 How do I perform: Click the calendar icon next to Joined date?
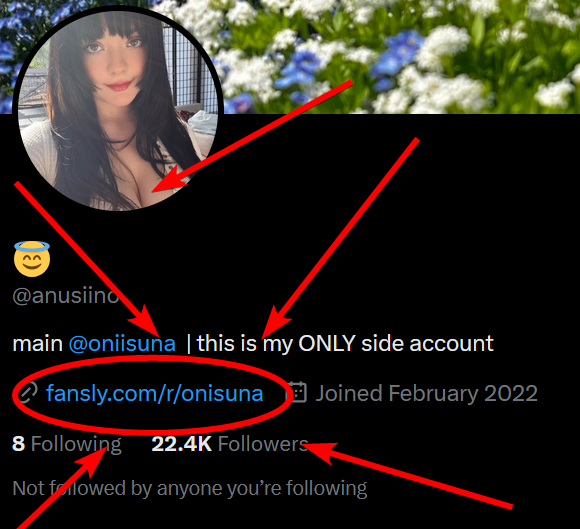297,392
